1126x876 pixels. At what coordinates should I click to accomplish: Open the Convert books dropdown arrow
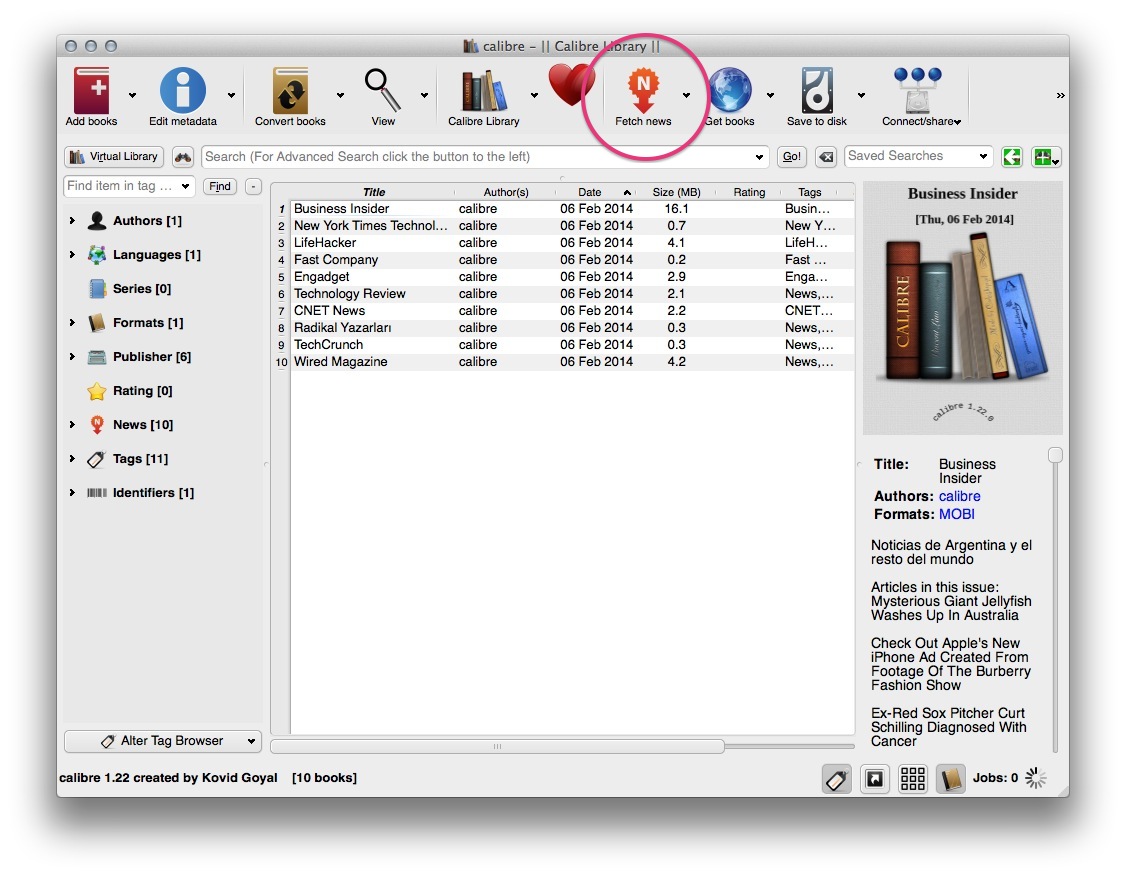point(340,95)
